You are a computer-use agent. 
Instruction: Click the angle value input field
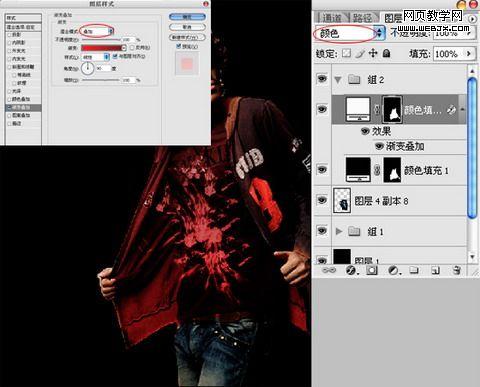103,68
